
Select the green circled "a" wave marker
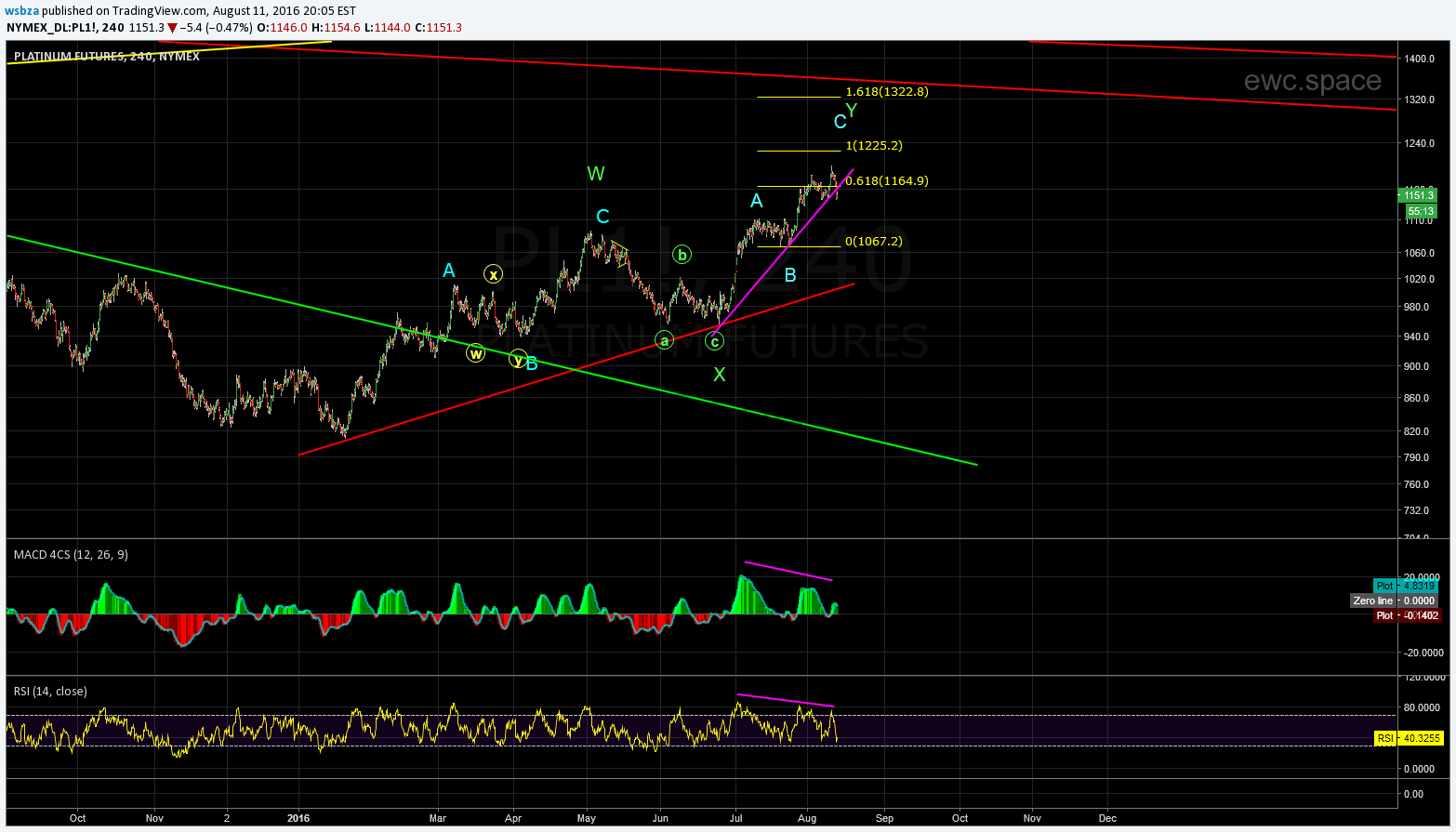[x=664, y=340]
